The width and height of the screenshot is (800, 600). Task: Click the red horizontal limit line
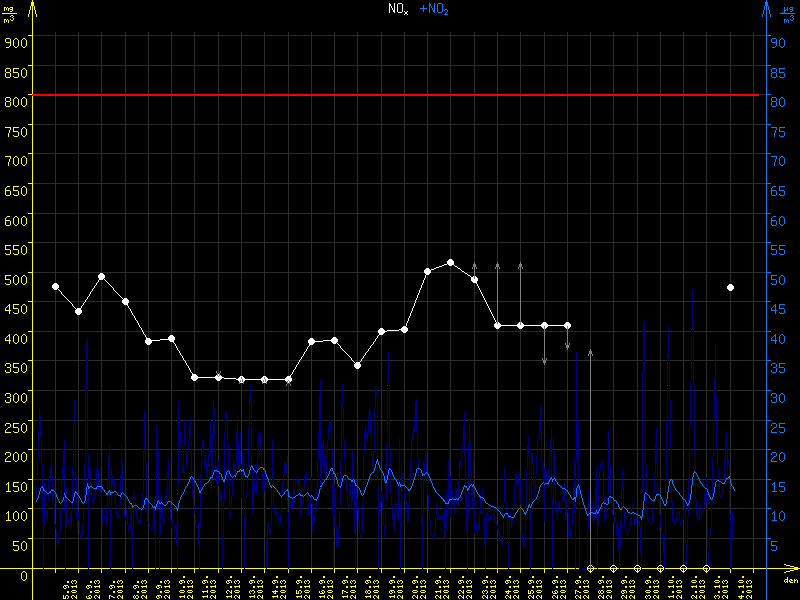(400, 95)
